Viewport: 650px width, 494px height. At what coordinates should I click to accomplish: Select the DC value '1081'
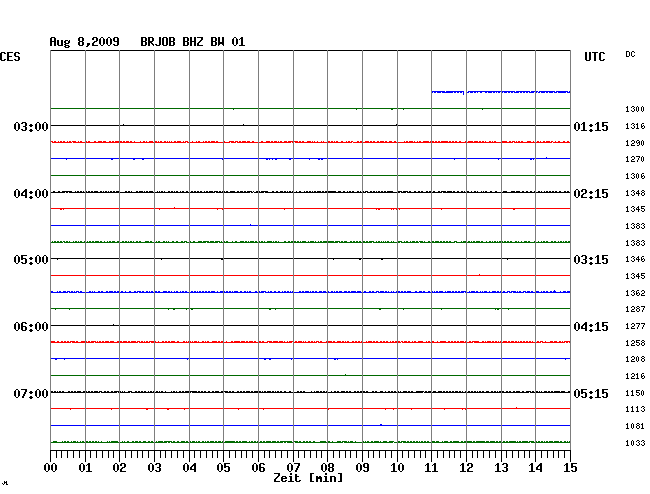point(635,426)
